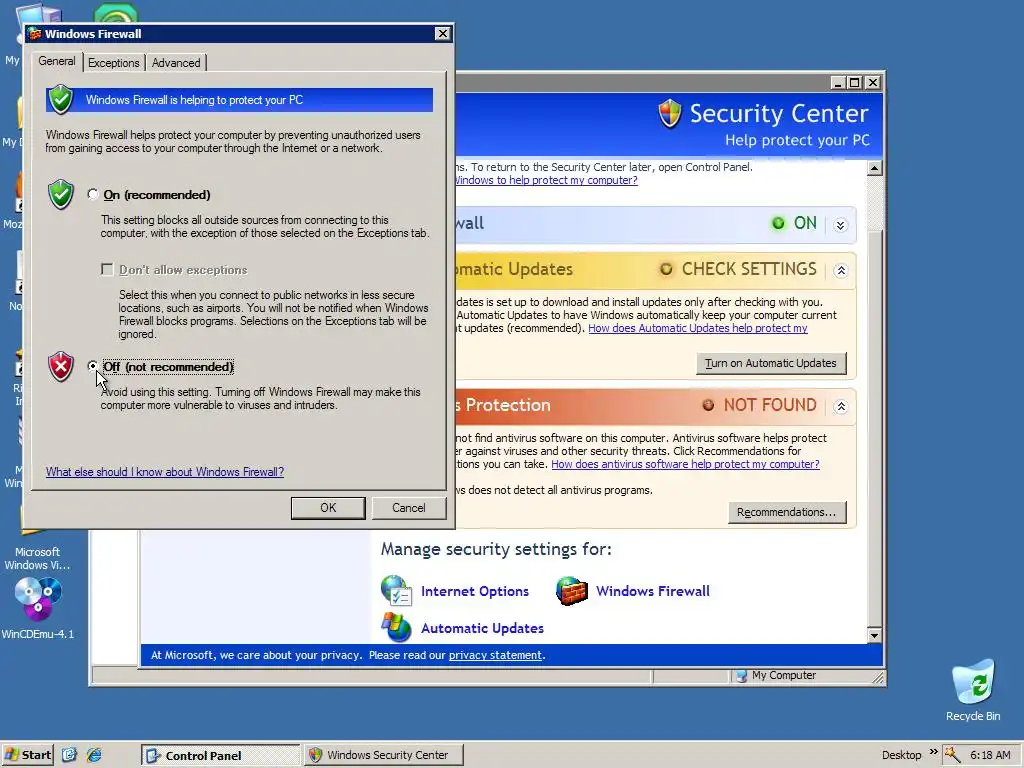Open 'What else should I know about Windows Firewall?' link
The height and width of the screenshot is (768, 1024).
coord(165,472)
